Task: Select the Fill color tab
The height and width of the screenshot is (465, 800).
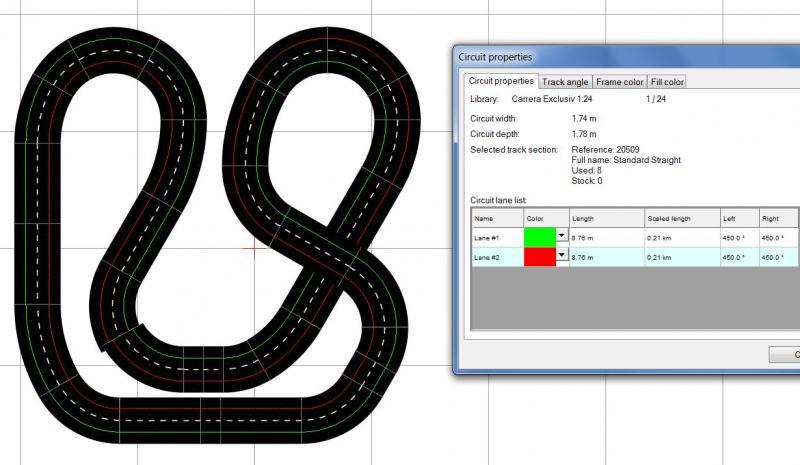Action: (667, 82)
